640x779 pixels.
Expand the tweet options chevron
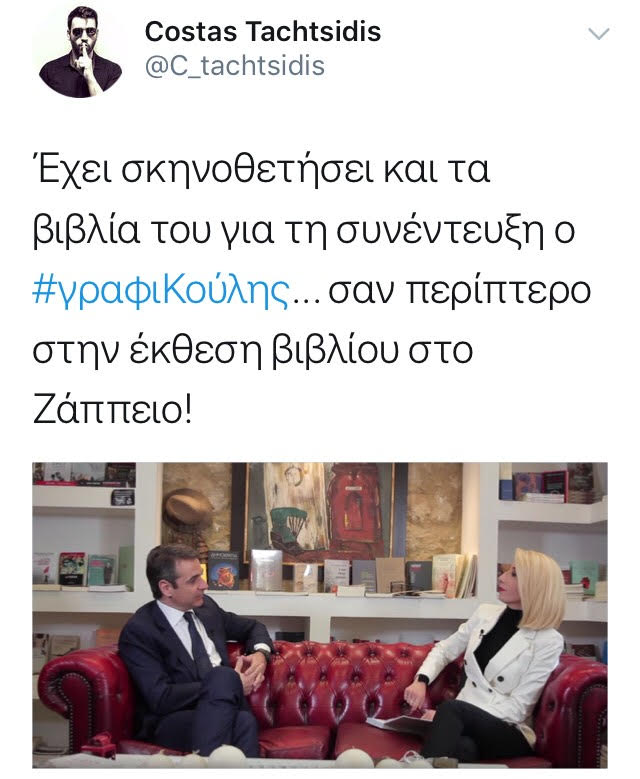(598, 34)
